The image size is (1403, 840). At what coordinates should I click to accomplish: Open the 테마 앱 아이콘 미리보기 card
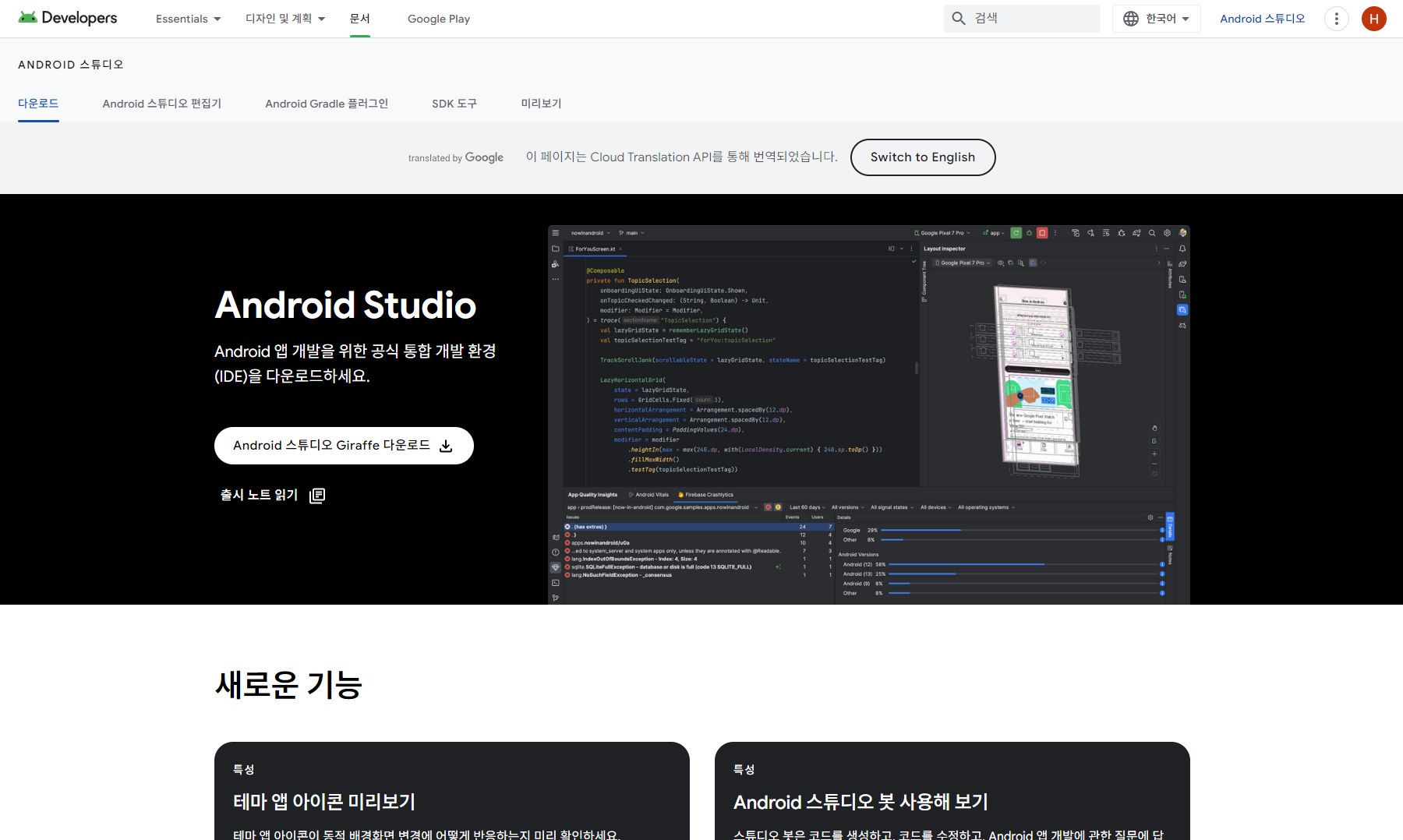pyautogui.click(x=452, y=791)
